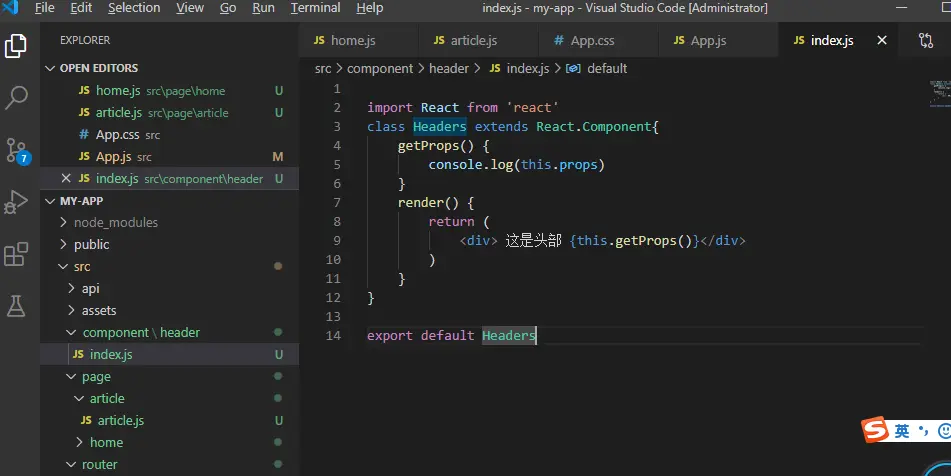Close index.js in Open Editors list
951x476 pixels.
(x=66, y=178)
